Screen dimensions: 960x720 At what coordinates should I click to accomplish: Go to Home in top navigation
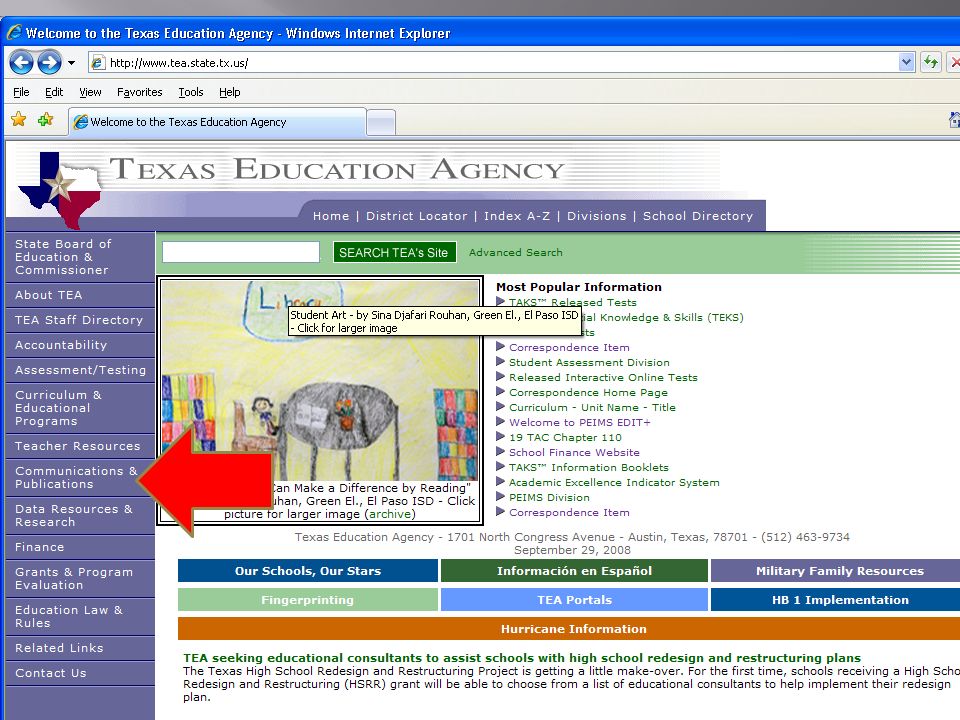click(x=331, y=216)
